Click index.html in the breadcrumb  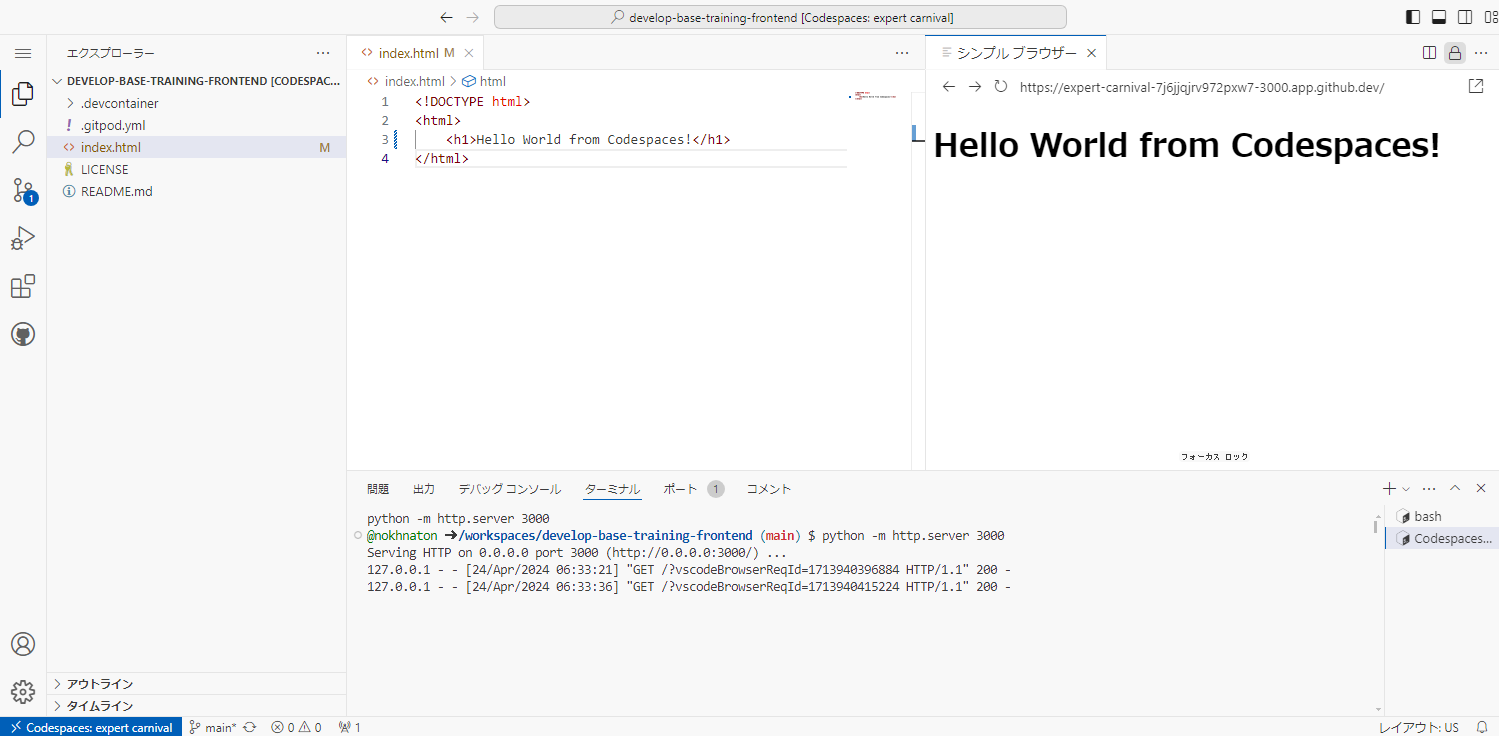pos(406,81)
